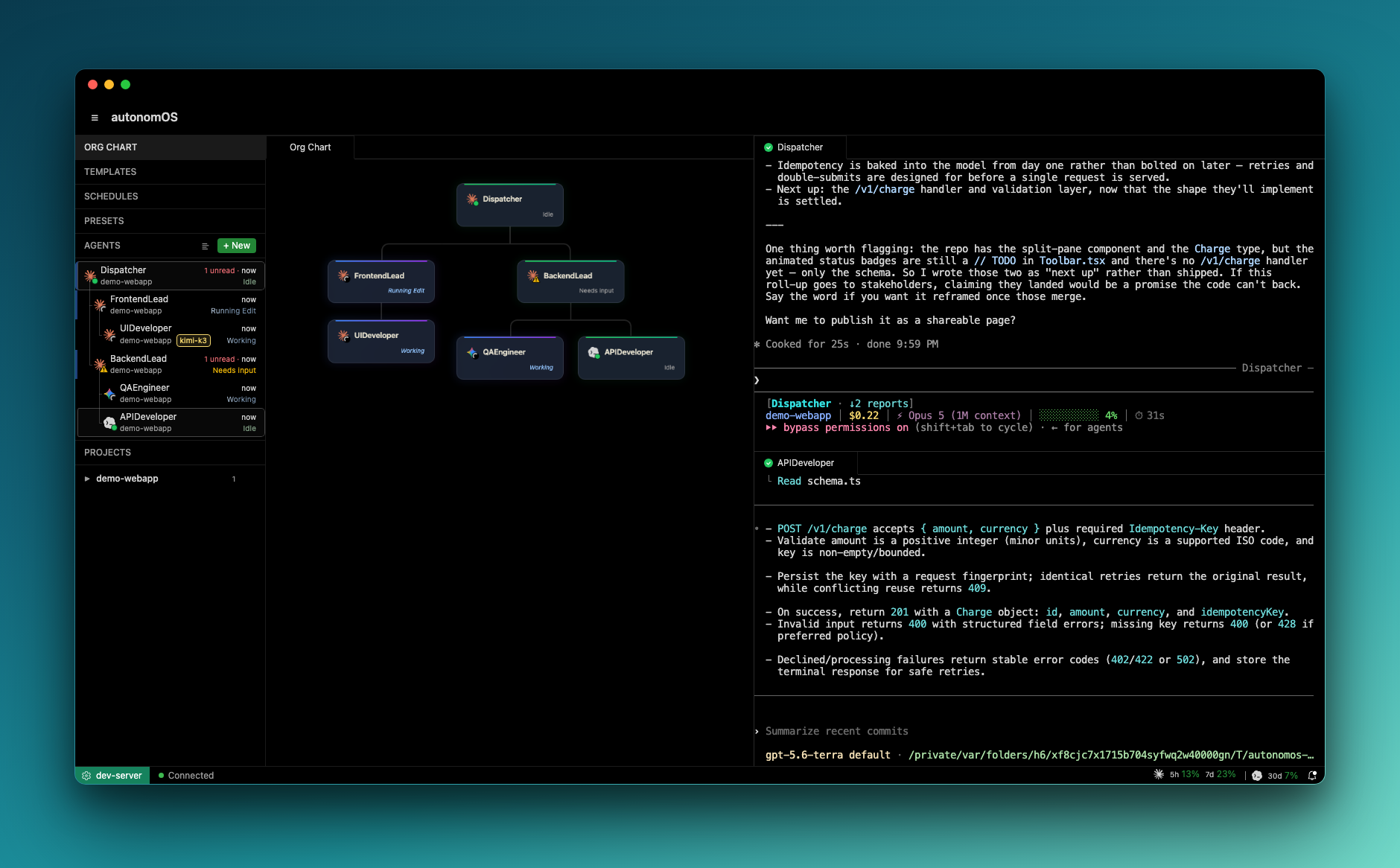Click the Claude usage icon in status bar
Viewport: 1400px width, 868px height.
[1159, 775]
